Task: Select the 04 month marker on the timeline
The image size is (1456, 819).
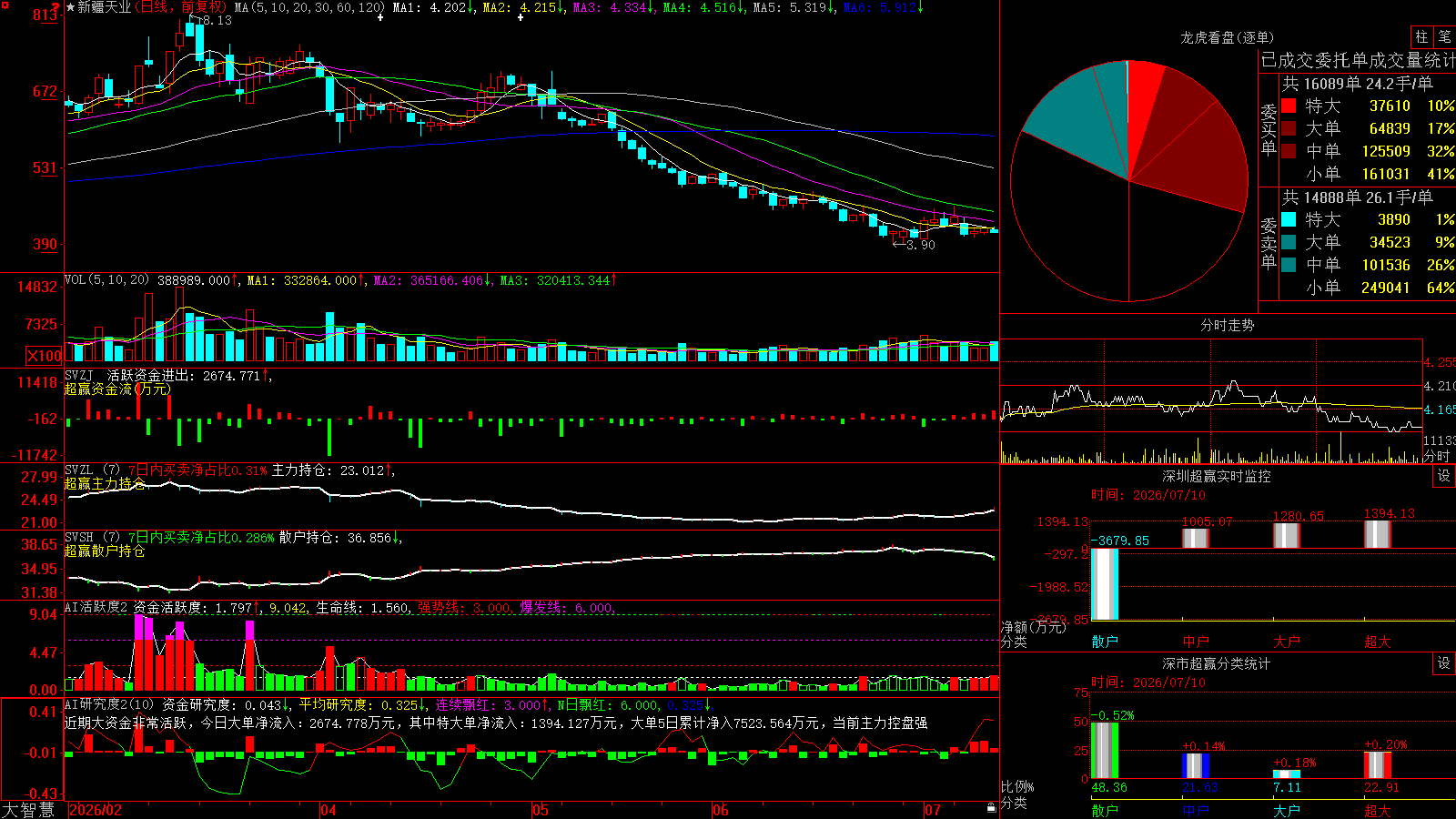Action: click(329, 810)
